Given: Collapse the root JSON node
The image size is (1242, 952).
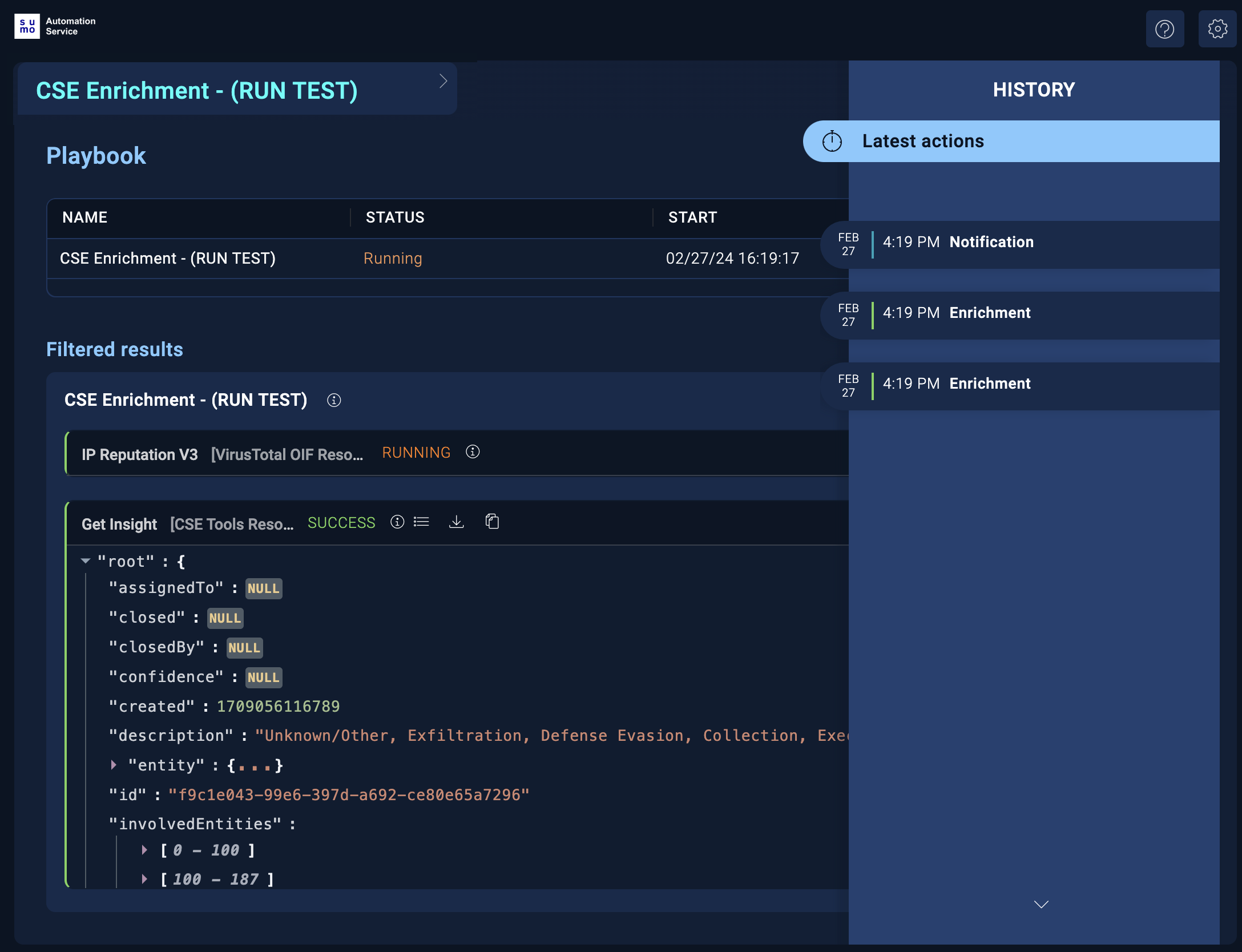Looking at the screenshot, I should [x=86, y=561].
